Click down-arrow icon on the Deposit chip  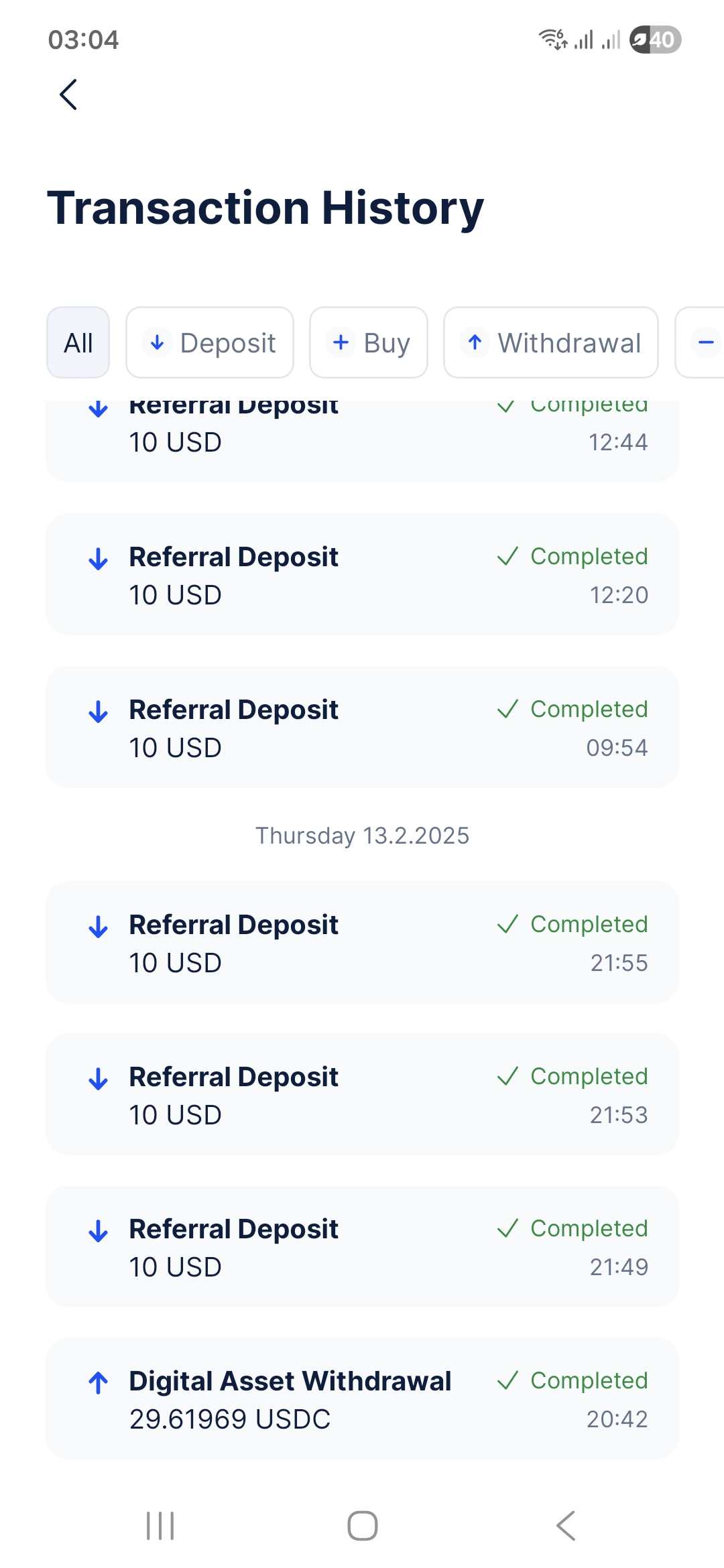(157, 343)
